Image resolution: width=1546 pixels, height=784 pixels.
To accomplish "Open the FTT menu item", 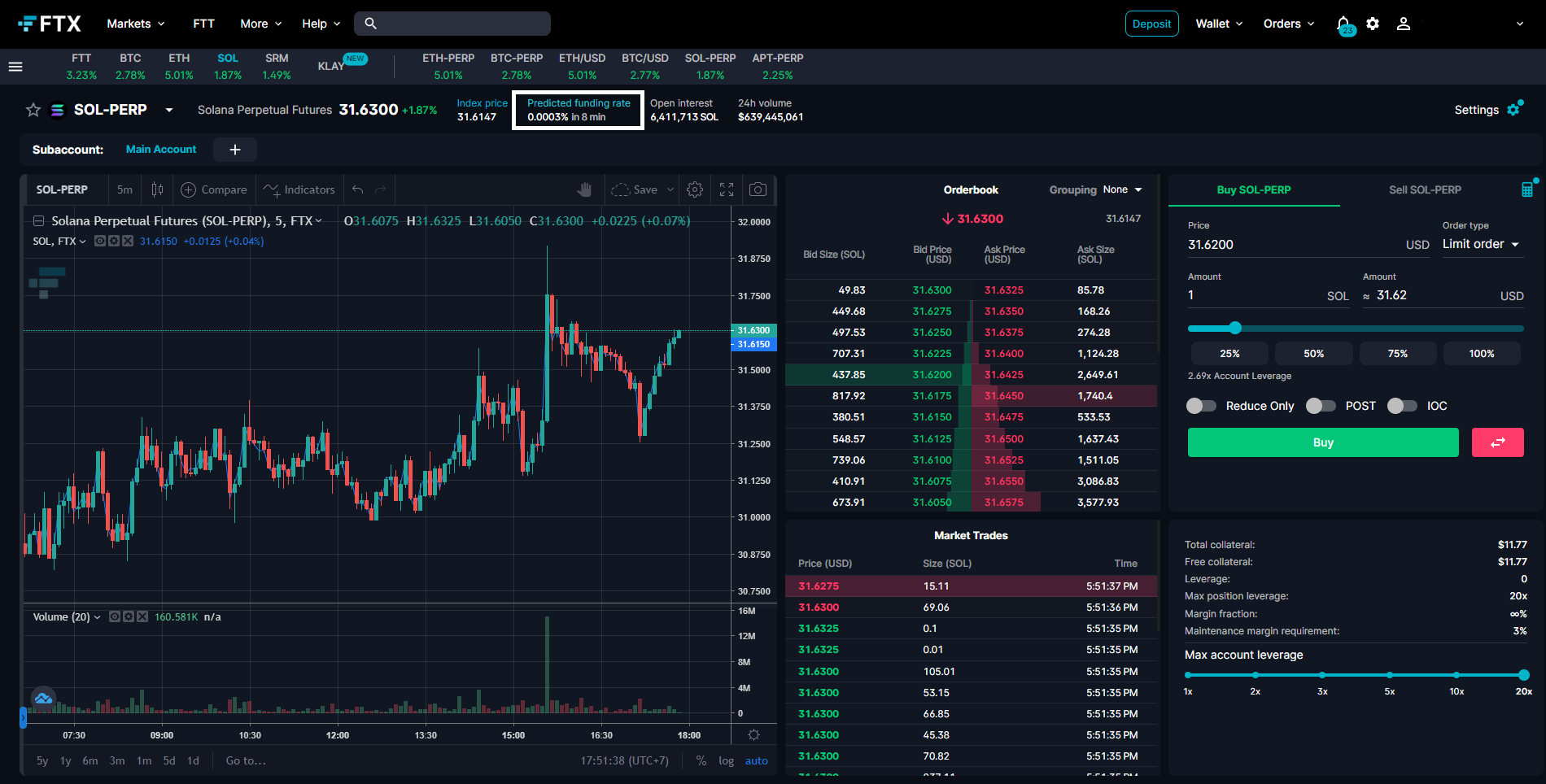I will (203, 24).
